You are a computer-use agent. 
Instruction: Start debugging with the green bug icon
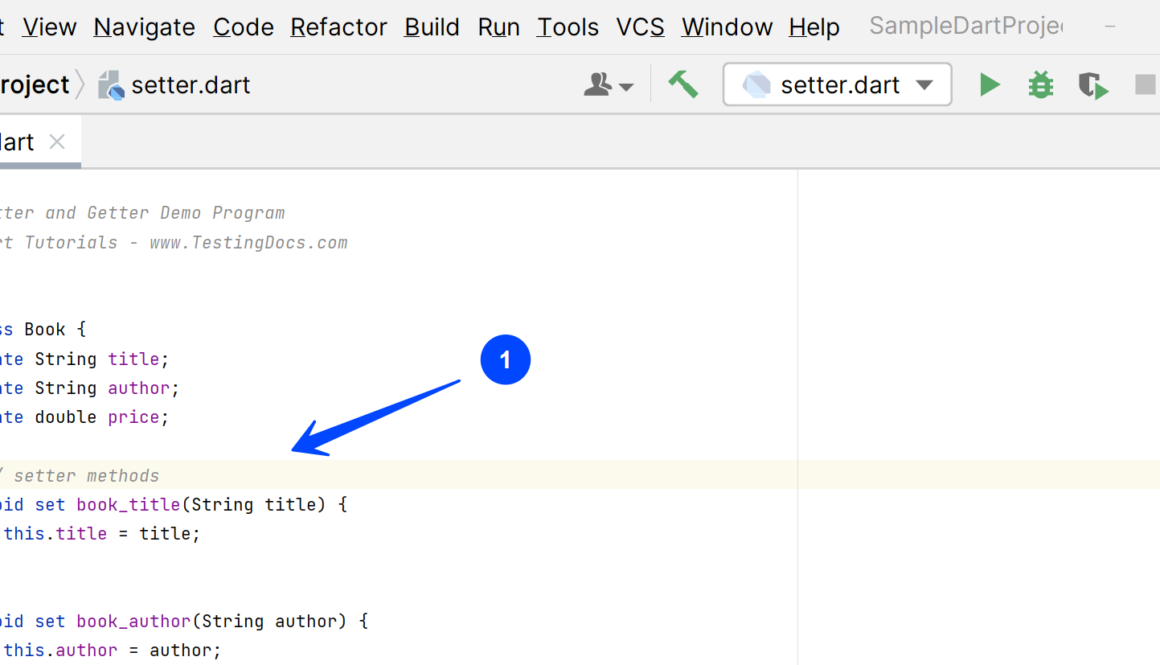click(1041, 85)
